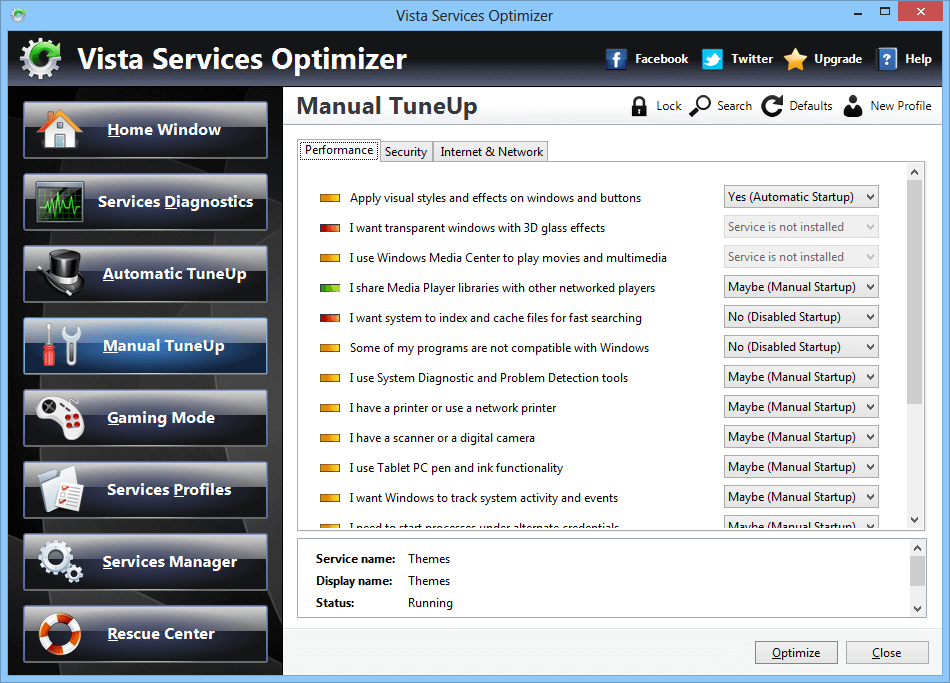The image size is (950, 683).
Task: Click the gear logo beside Vista Services Optimizer
Action: click(x=41, y=59)
